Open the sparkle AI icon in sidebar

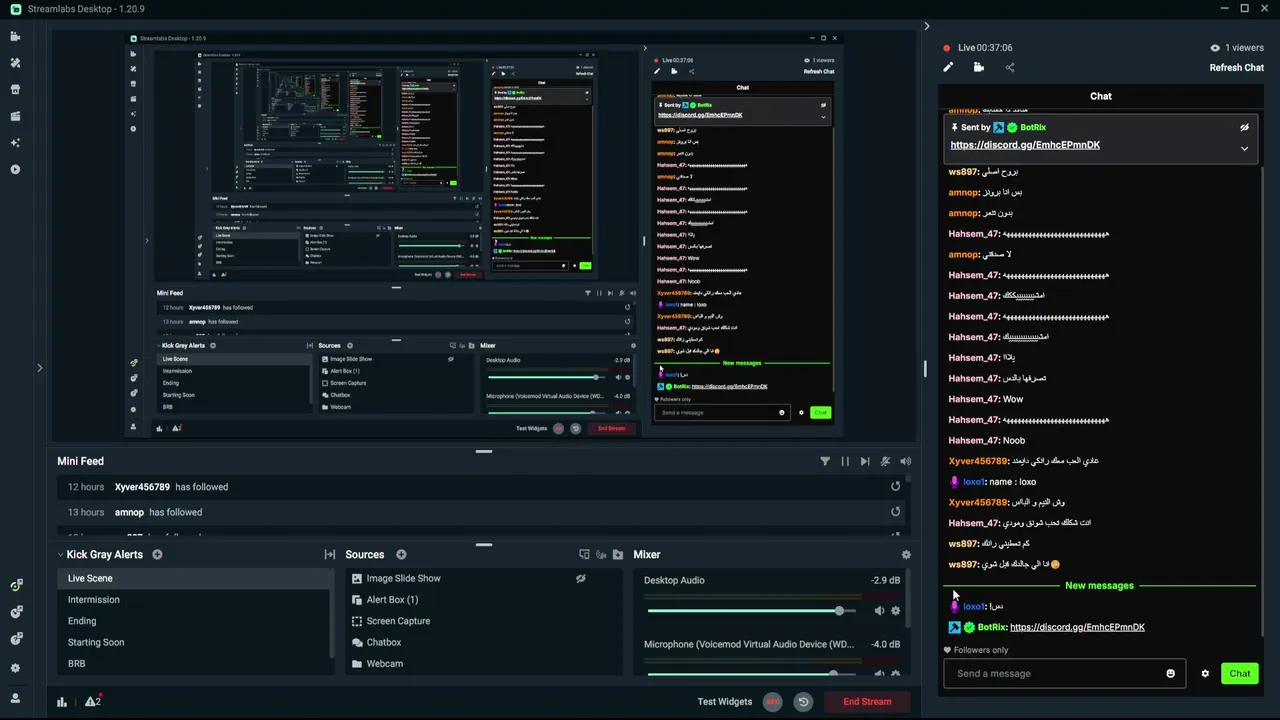click(15, 142)
